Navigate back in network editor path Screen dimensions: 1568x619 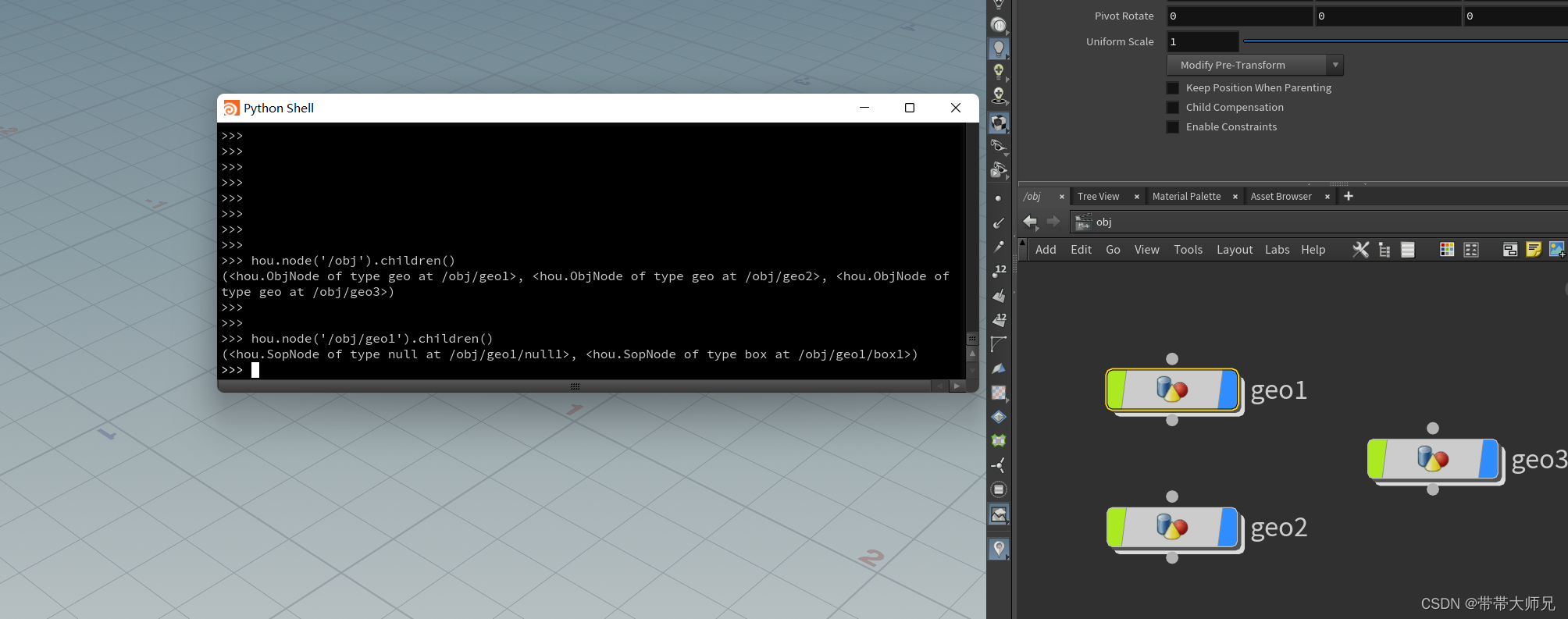click(x=1031, y=222)
